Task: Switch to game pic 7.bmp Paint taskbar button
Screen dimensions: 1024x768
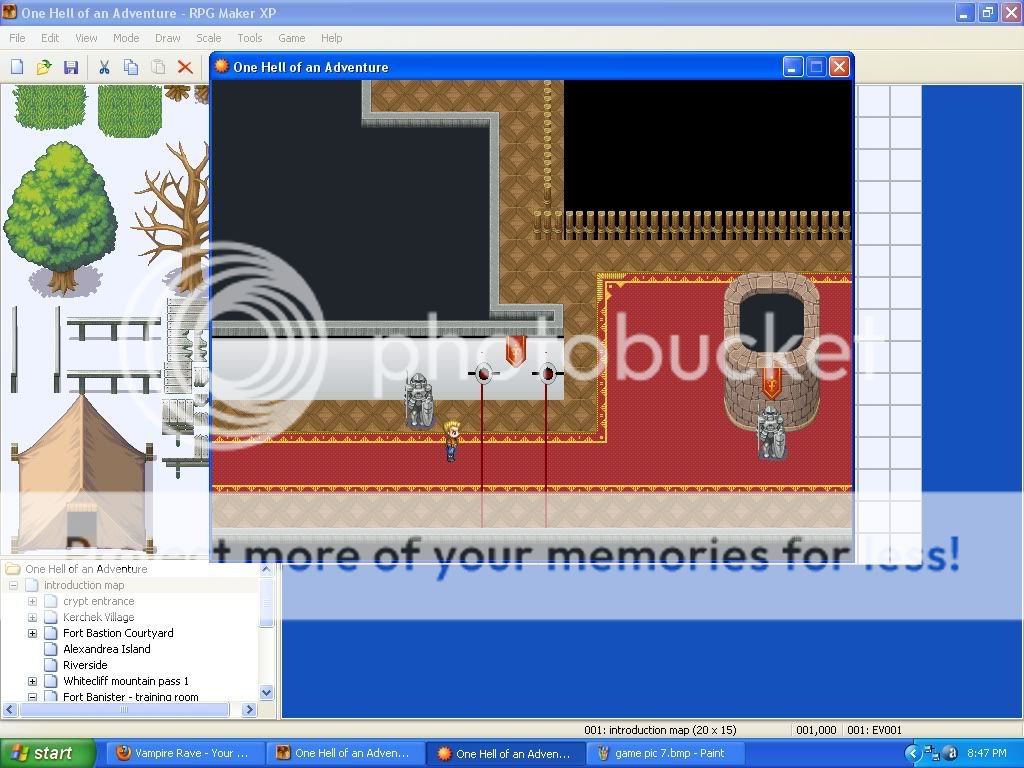Action: click(663, 753)
